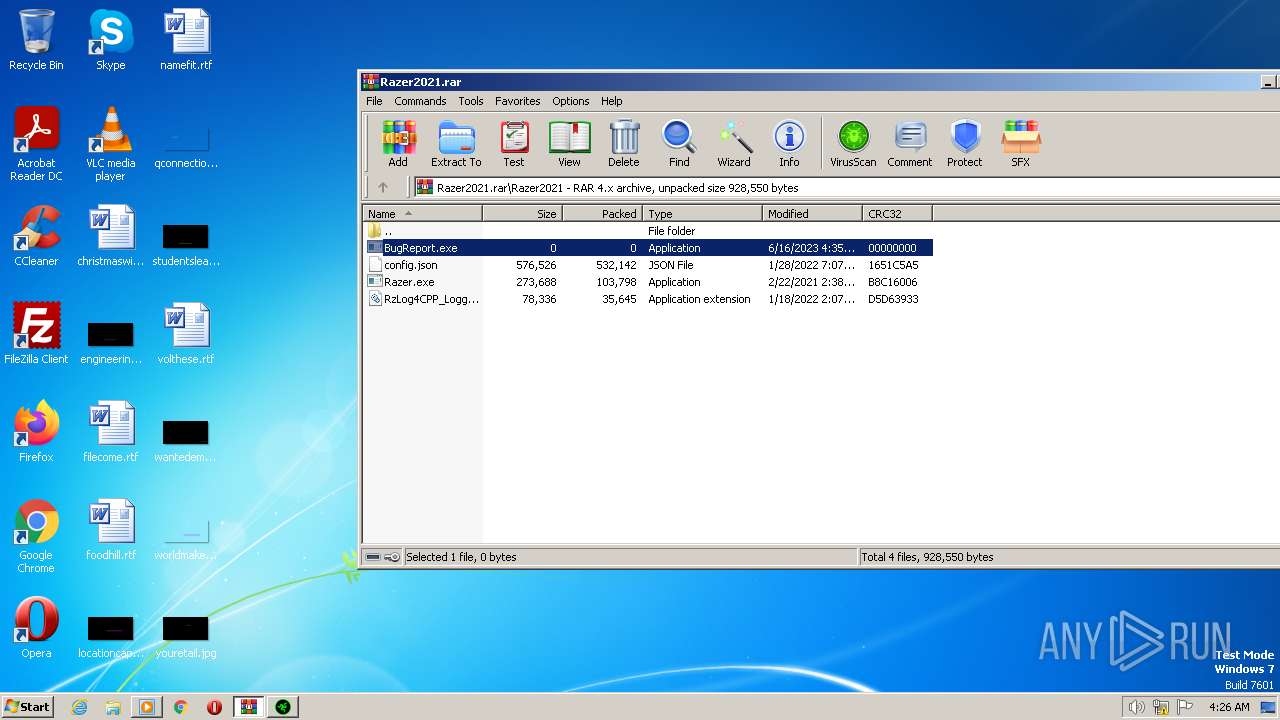Viewport: 1280px width, 720px height.
Task: Select Razer.exe in the file list
Action: (x=647, y=282)
